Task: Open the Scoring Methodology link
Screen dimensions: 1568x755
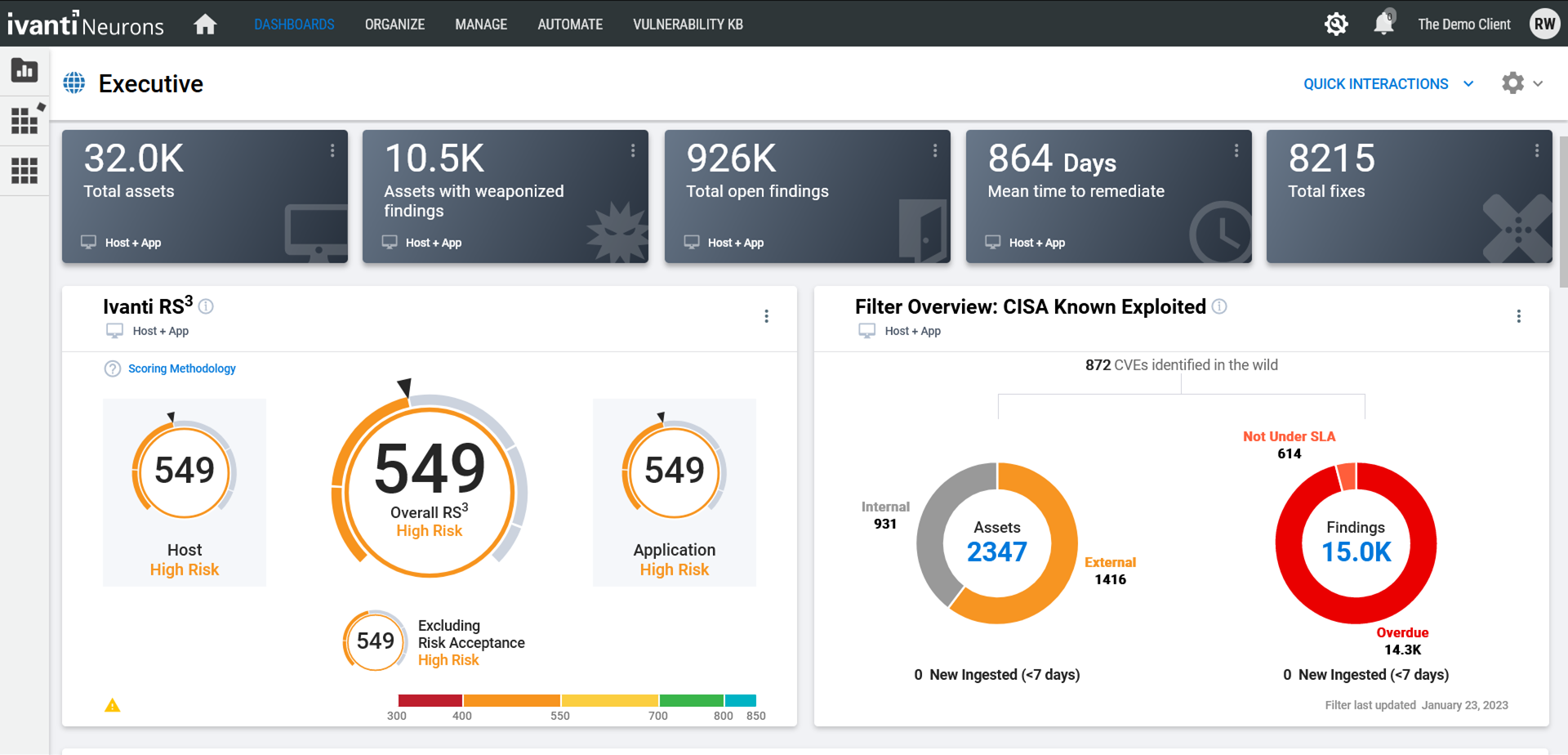Action: [x=181, y=369]
